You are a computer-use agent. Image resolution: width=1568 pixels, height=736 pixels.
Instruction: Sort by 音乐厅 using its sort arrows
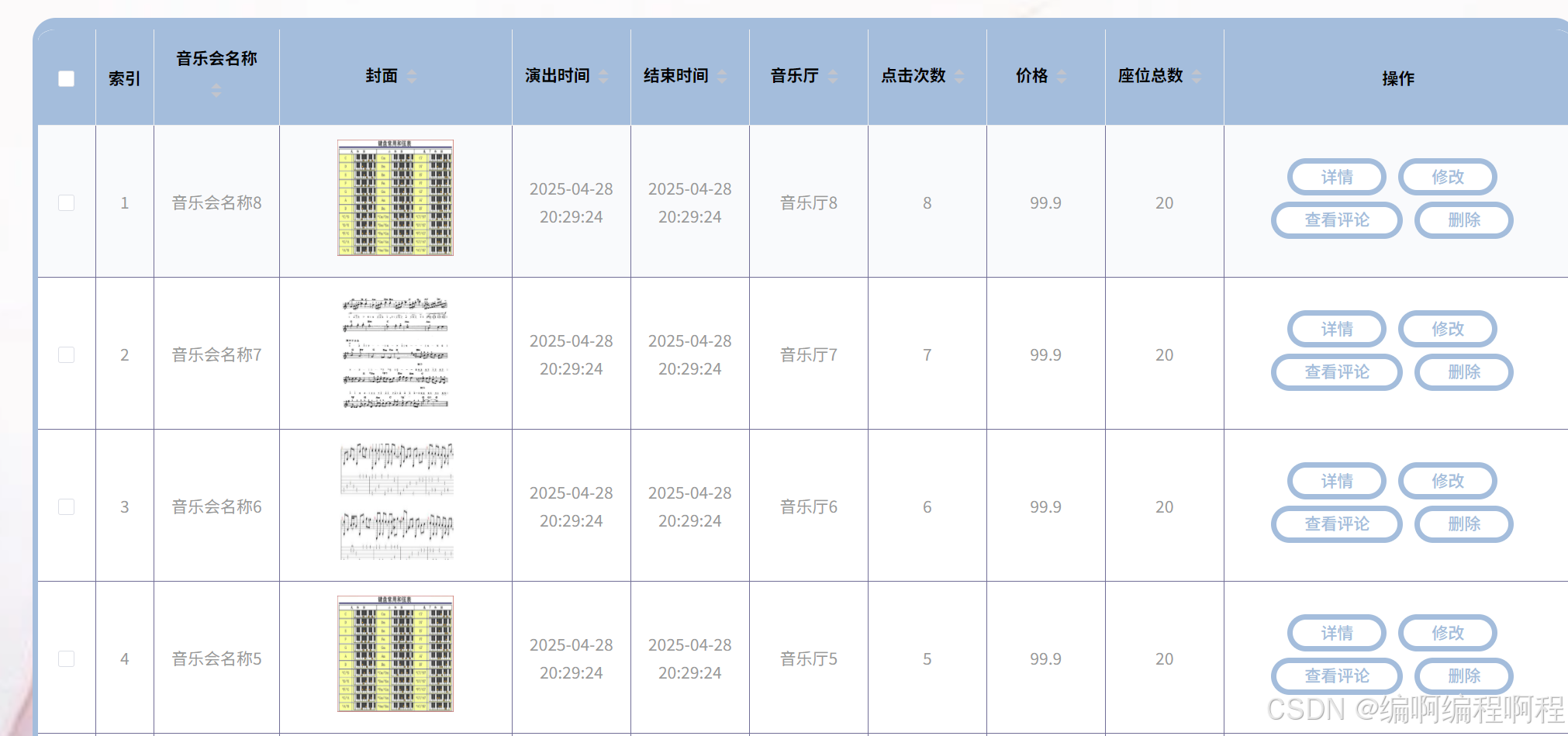tap(833, 76)
